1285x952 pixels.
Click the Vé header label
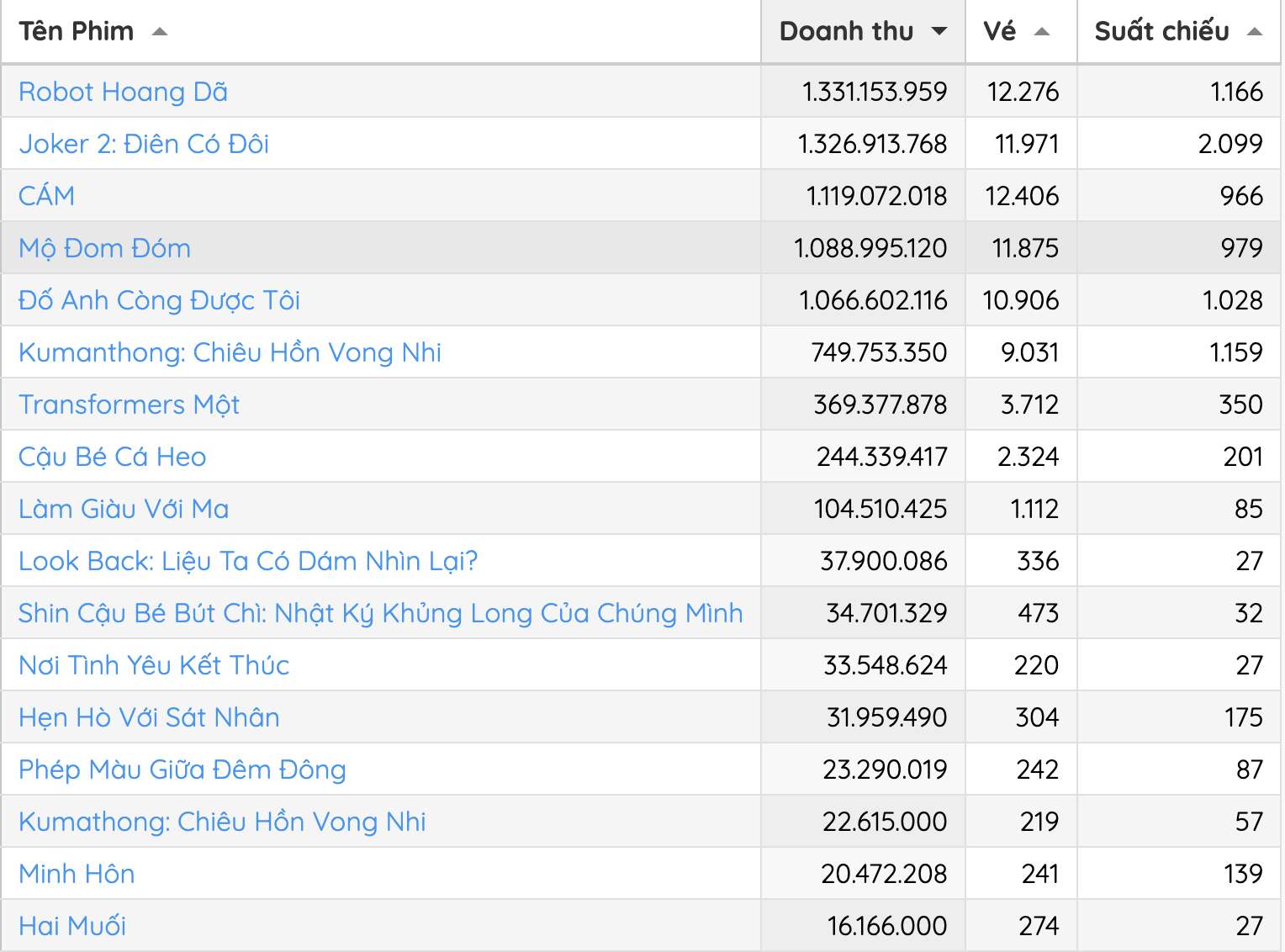(1000, 31)
